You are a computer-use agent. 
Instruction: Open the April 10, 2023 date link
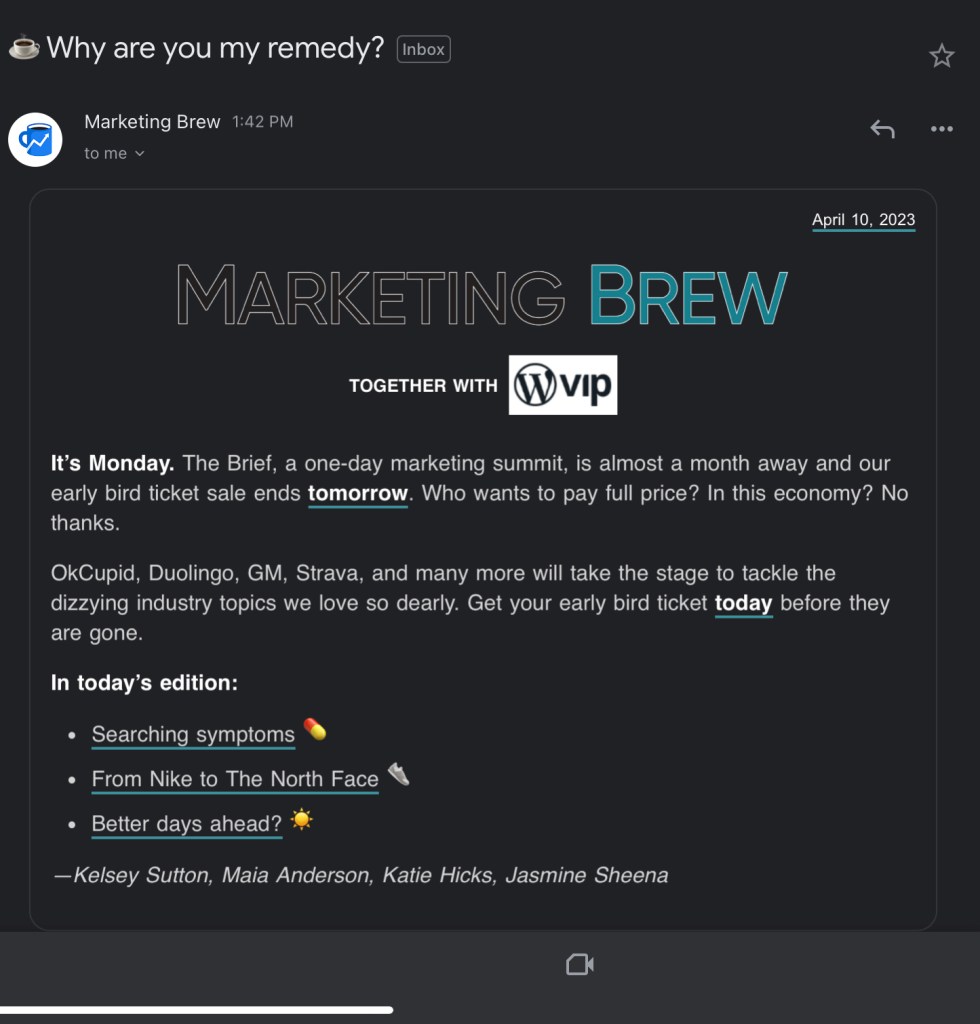click(x=863, y=220)
